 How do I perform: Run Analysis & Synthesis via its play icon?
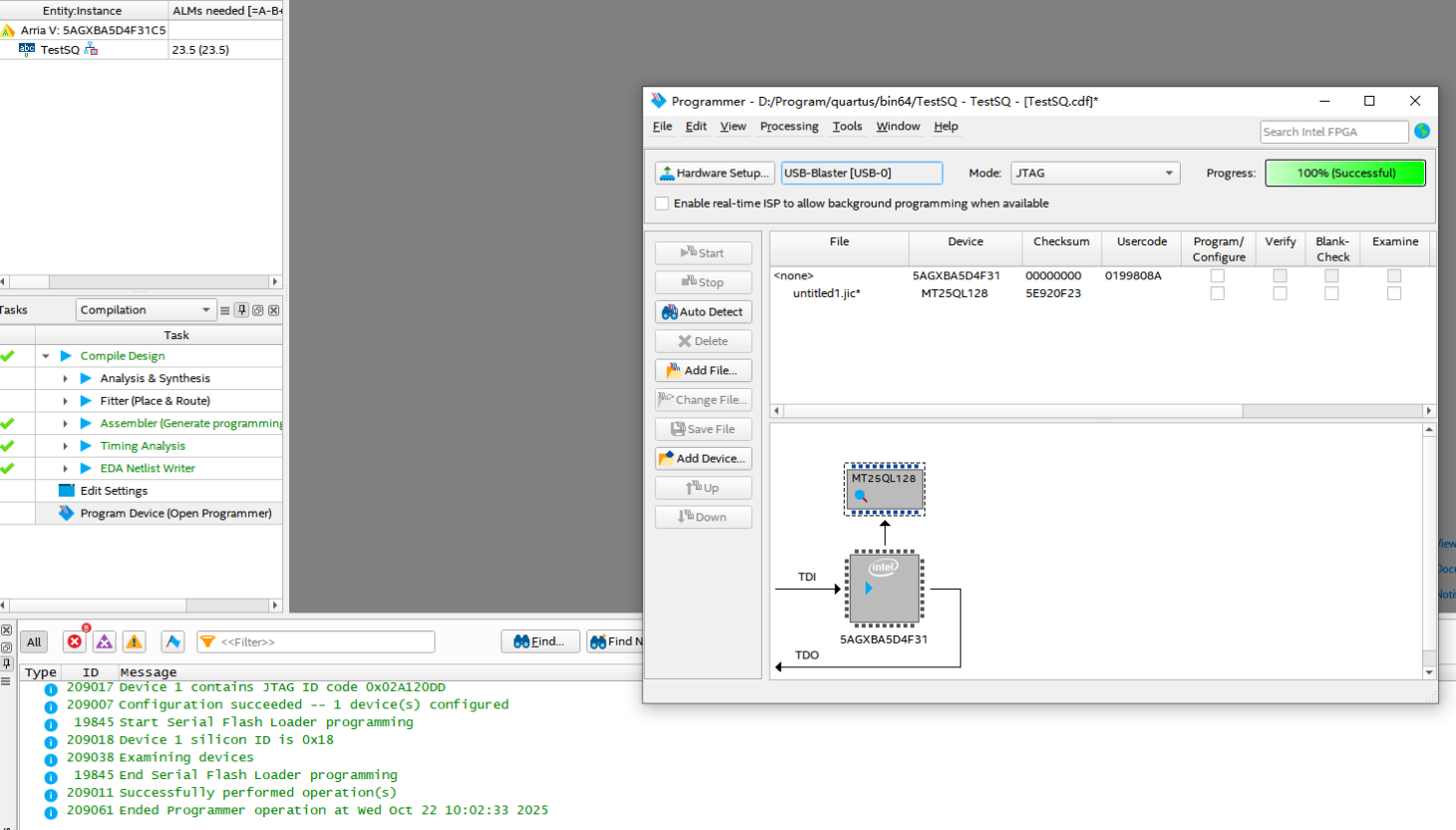(x=86, y=378)
